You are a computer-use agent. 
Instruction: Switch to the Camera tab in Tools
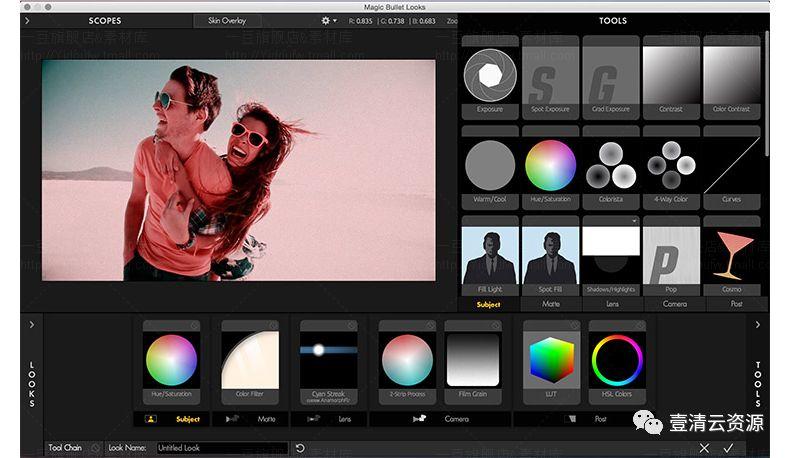pyautogui.click(x=675, y=304)
